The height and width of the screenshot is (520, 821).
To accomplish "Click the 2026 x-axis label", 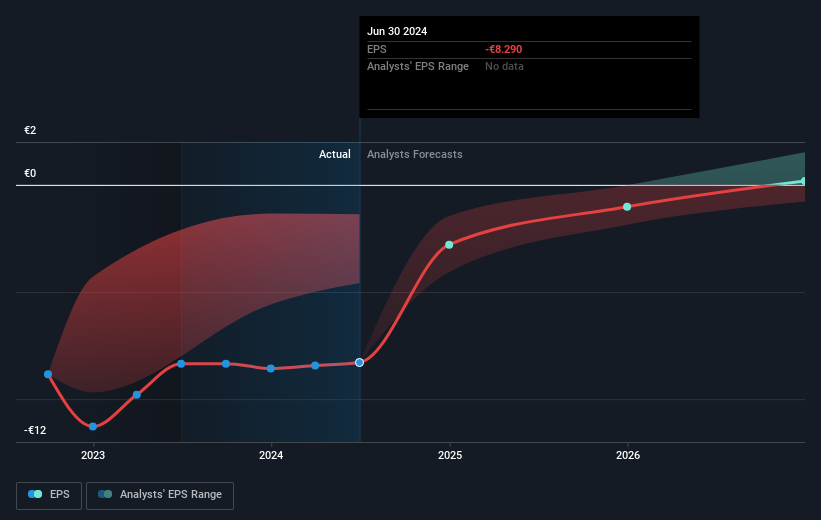I will tap(628, 455).
